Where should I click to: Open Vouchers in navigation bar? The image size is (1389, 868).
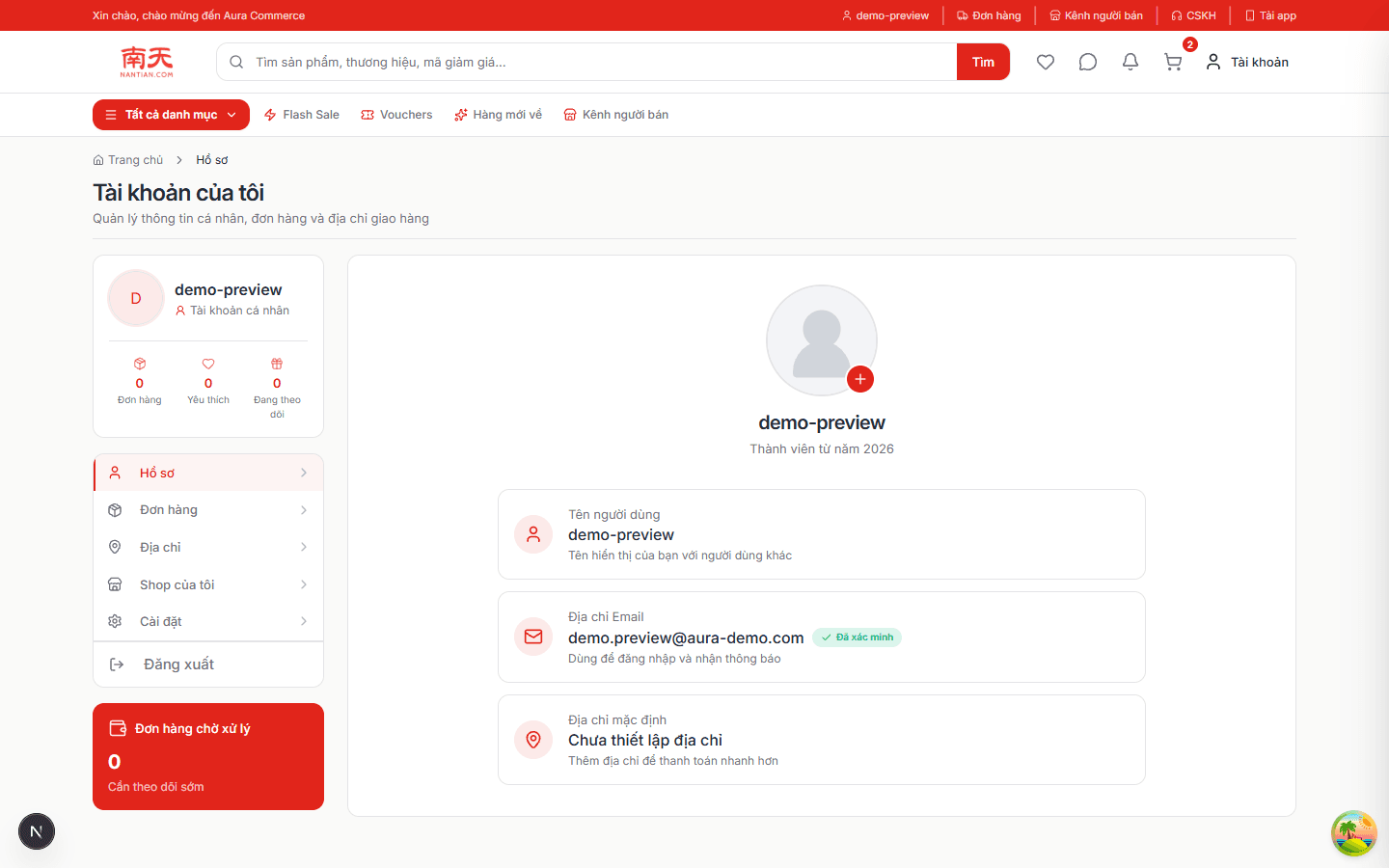pos(396,115)
